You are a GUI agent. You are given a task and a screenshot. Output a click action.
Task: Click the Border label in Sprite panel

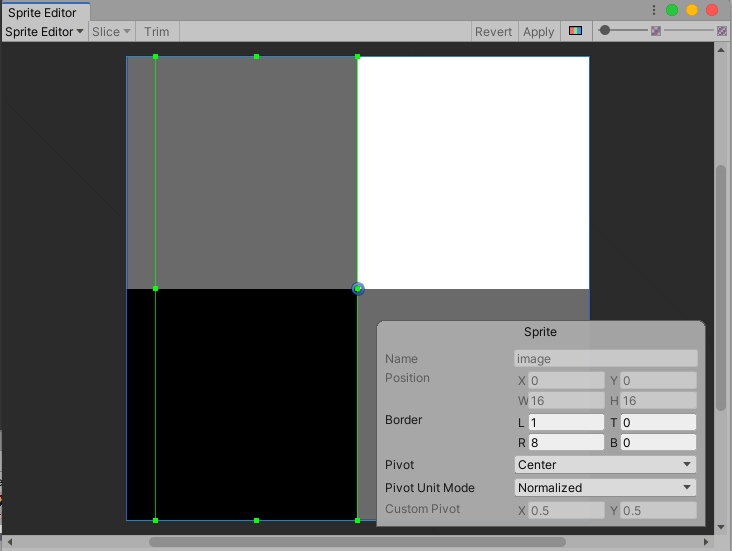point(403,420)
